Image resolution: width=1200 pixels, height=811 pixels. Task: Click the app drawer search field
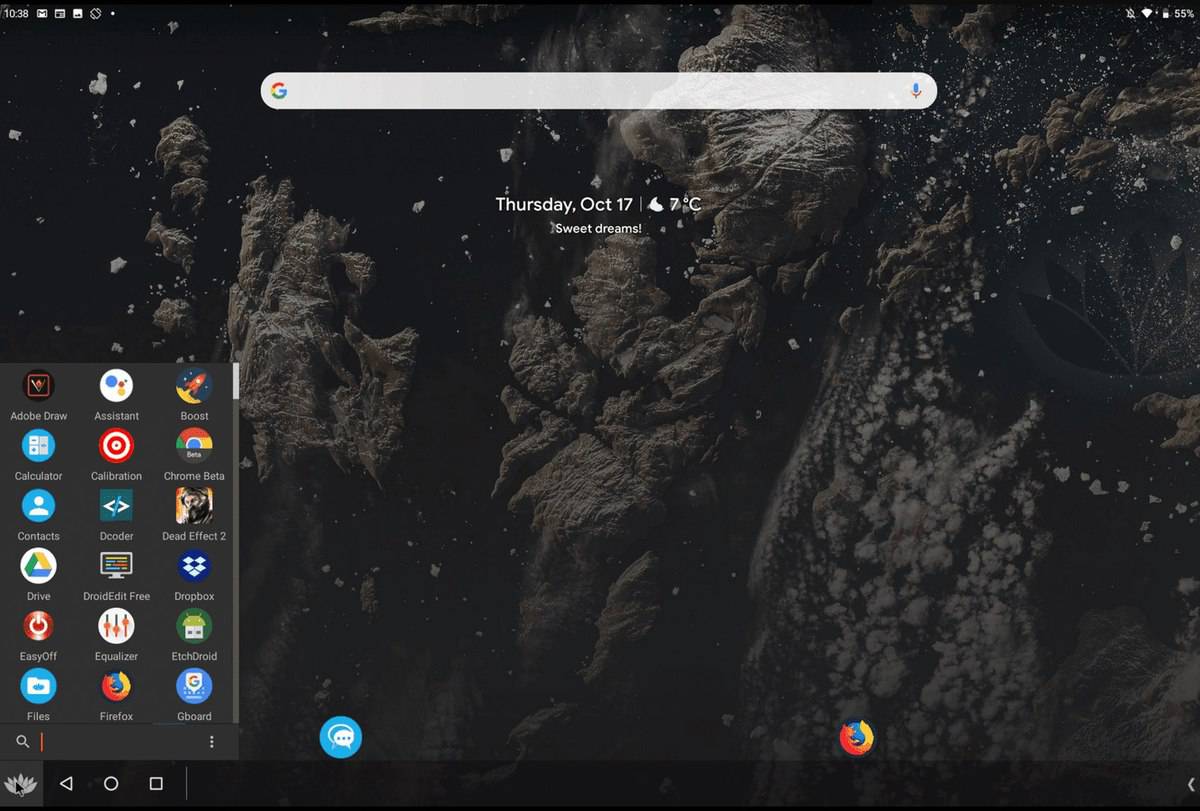120,742
